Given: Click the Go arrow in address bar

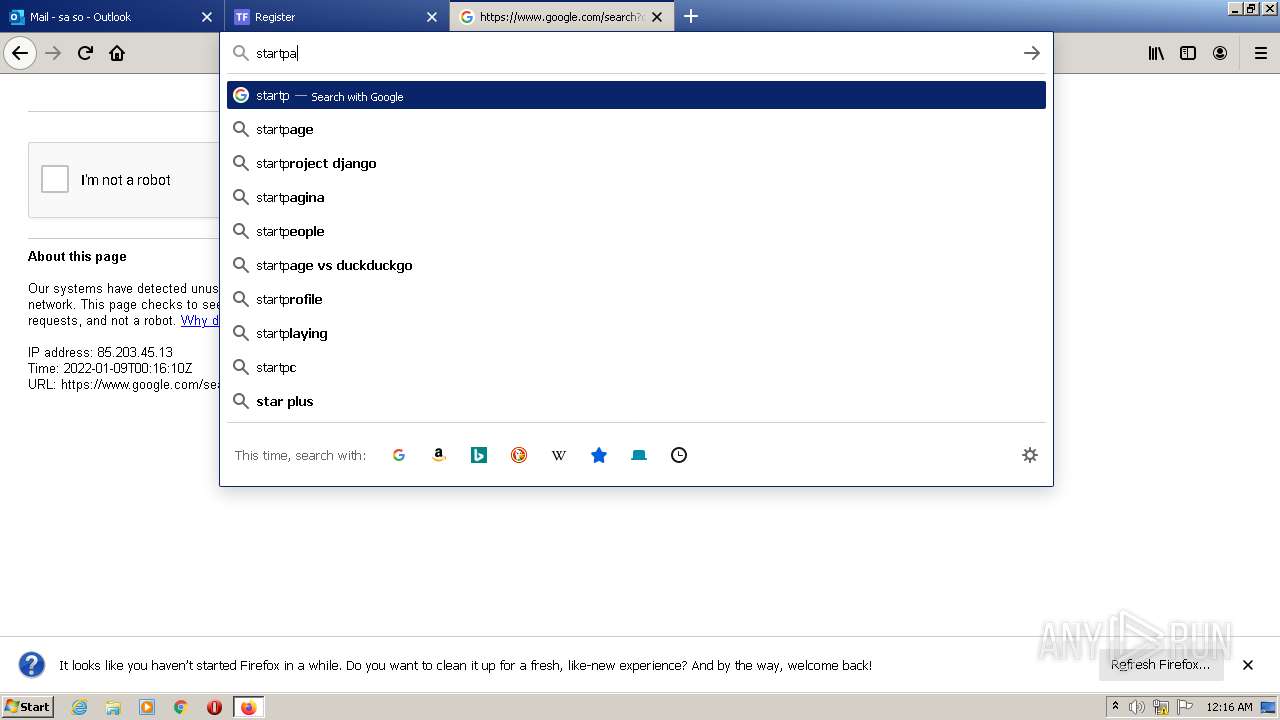Looking at the screenshot, I should (1032, 53).
